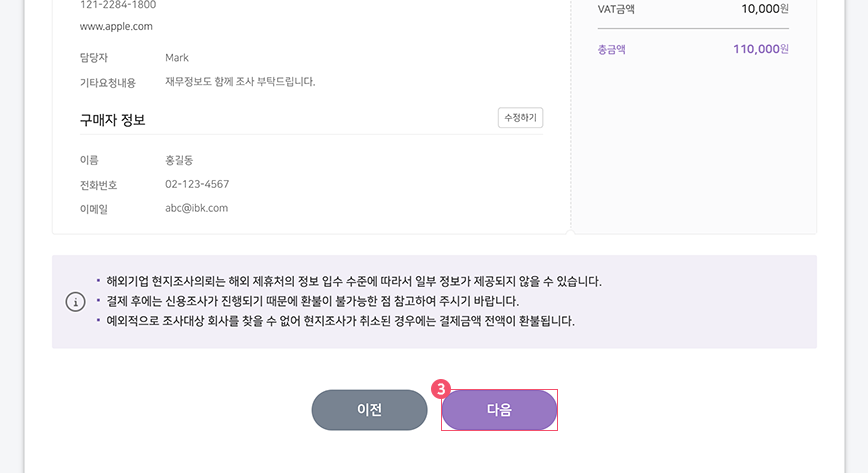Click the third notice about 전액이 환불
This screenshot has width=868, height=473.
[340, 321]
